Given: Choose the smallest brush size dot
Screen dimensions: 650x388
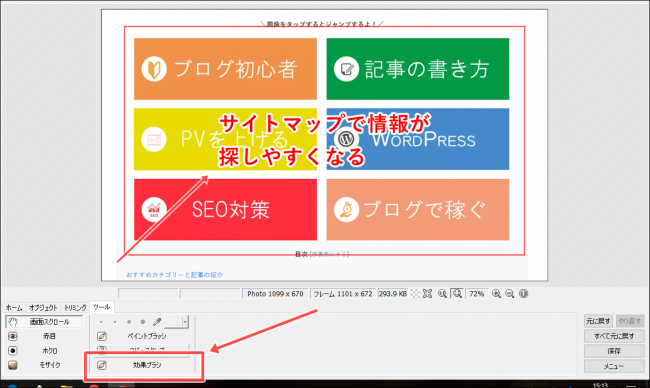Looking at the screenshot, I should tap(101, 322).
